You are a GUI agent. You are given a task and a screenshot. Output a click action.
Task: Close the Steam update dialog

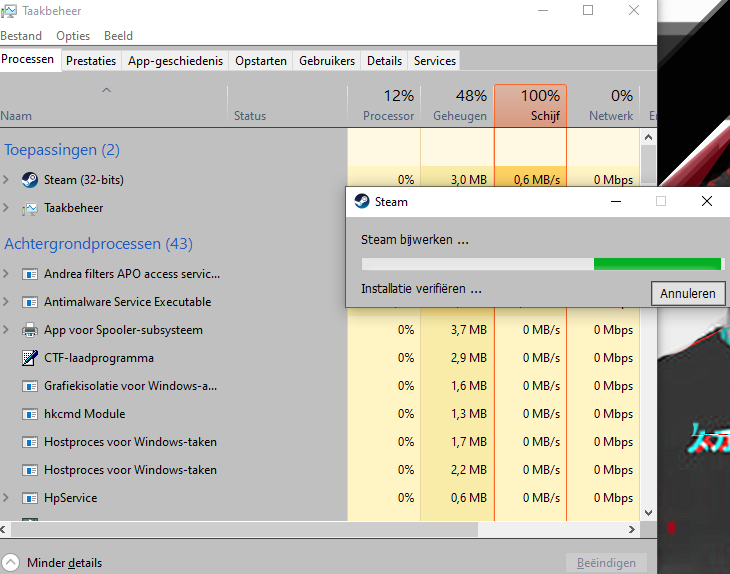[x=707, y=201]
